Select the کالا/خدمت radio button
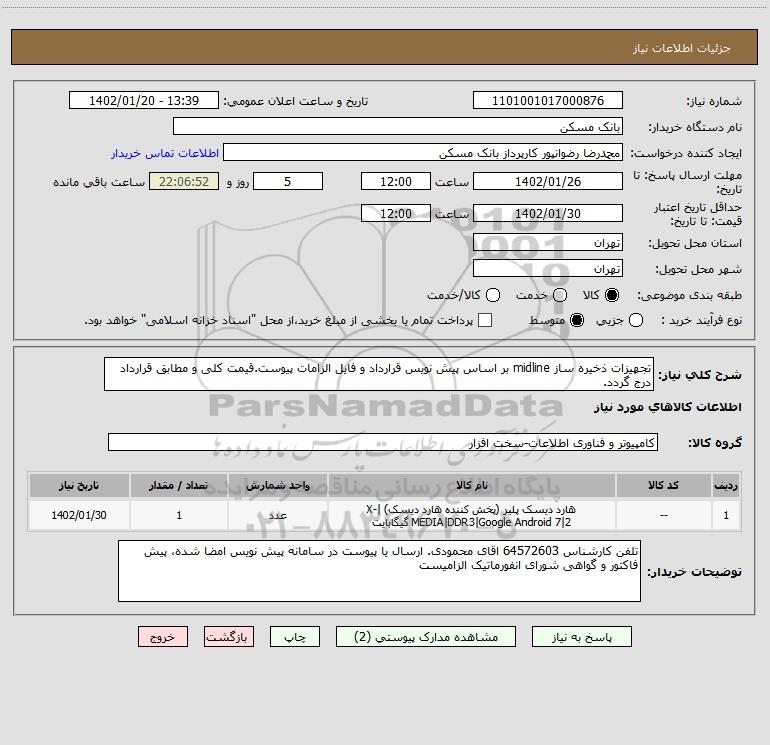This screenshot has height=745, width=770. [493, 295]
